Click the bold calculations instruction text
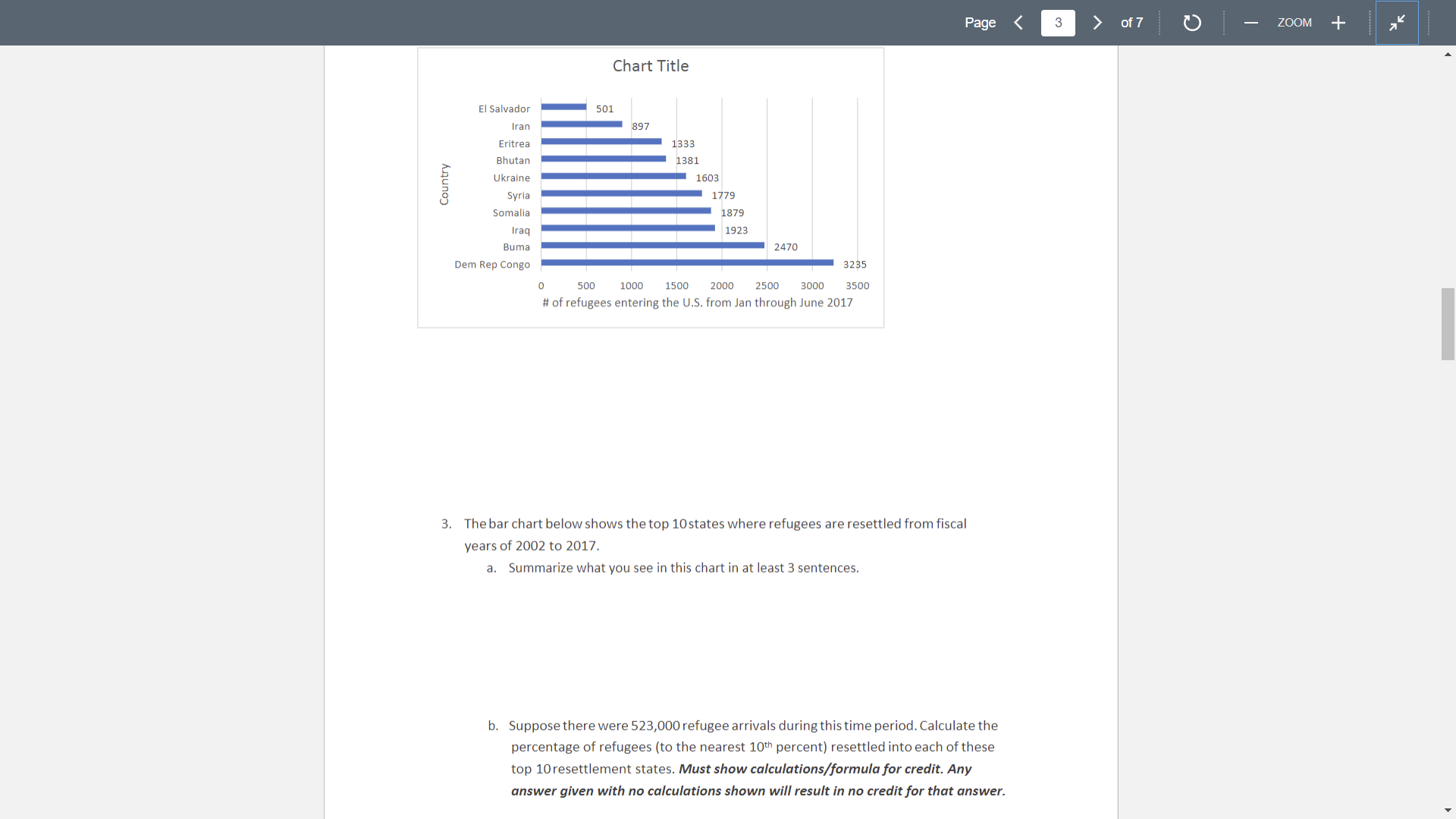 point(758,780)
